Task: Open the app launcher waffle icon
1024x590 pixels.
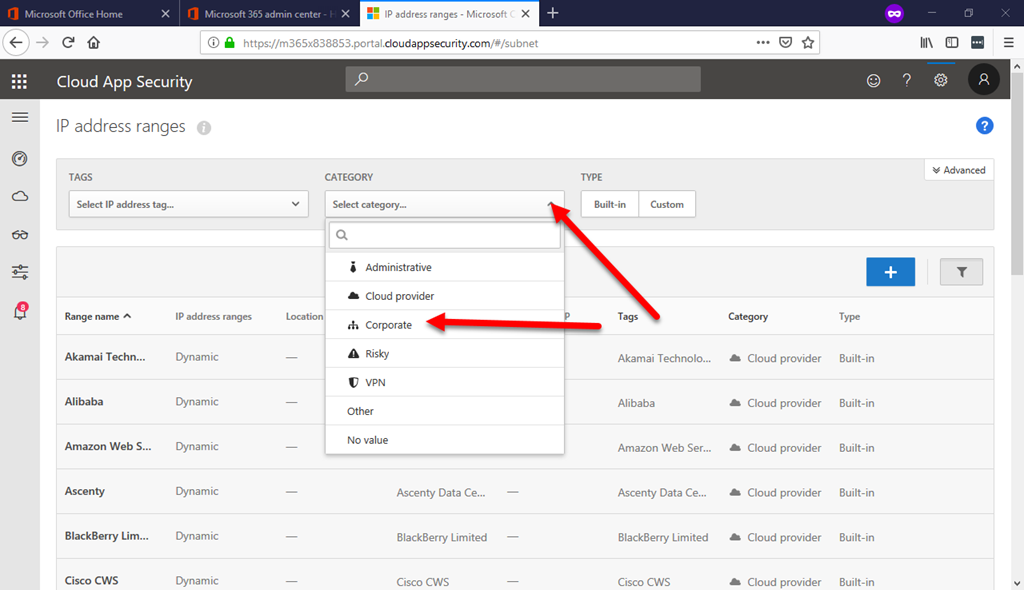Action: point(20,81)
